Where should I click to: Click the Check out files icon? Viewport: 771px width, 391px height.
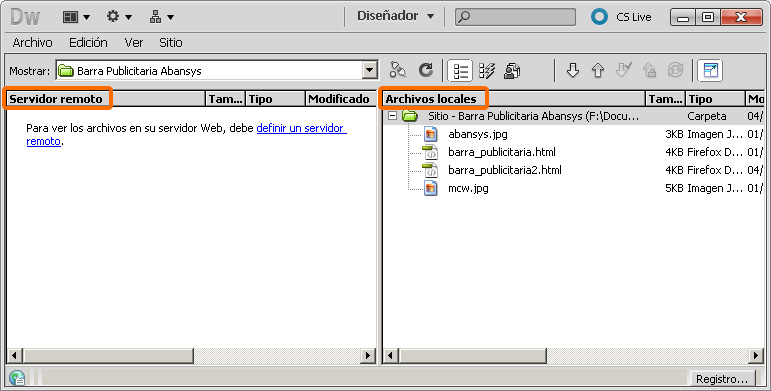[623, 70]
